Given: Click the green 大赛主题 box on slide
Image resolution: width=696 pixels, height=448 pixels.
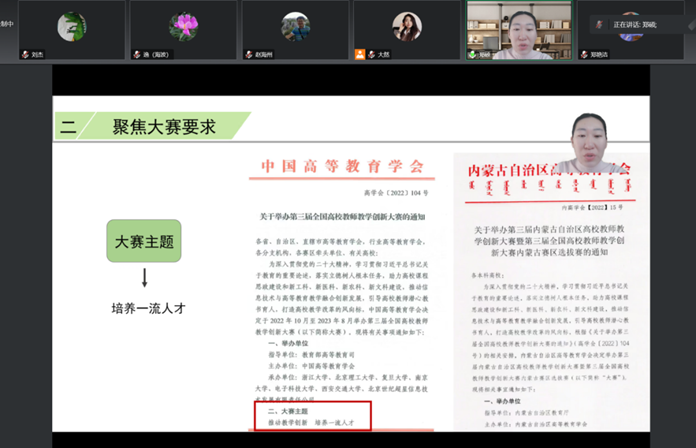Looking at the screenshot, I should [144, 241].
